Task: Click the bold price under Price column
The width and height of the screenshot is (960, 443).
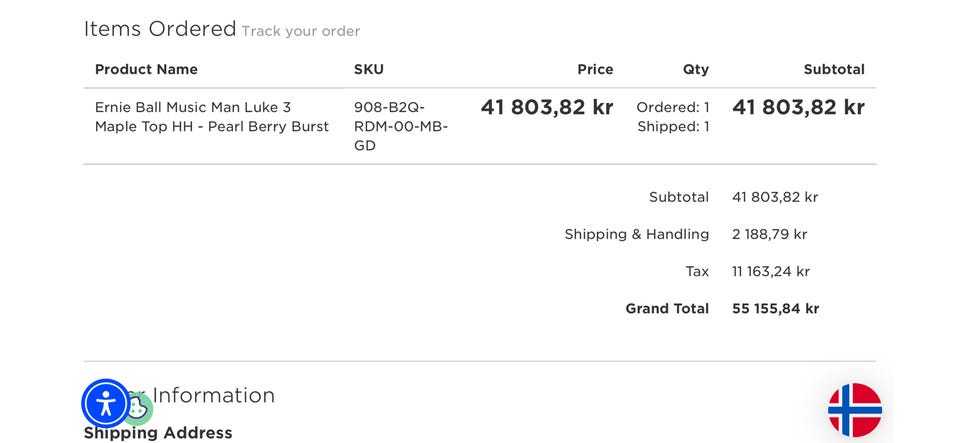Action: coord(547,107)
